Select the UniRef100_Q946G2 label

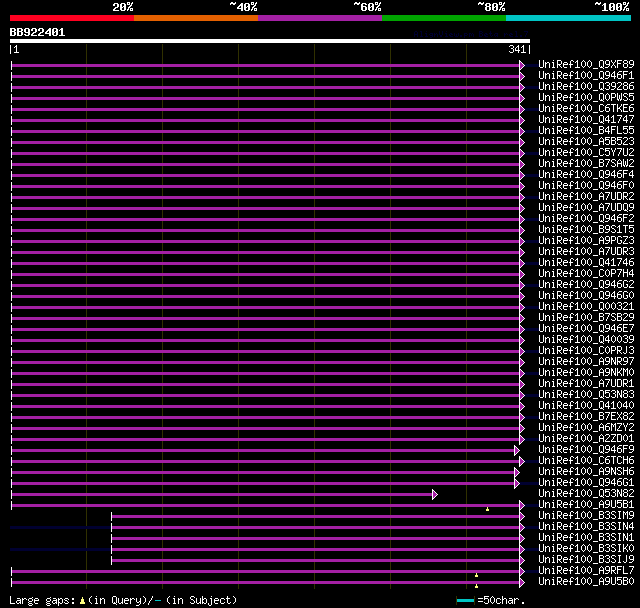586,285
